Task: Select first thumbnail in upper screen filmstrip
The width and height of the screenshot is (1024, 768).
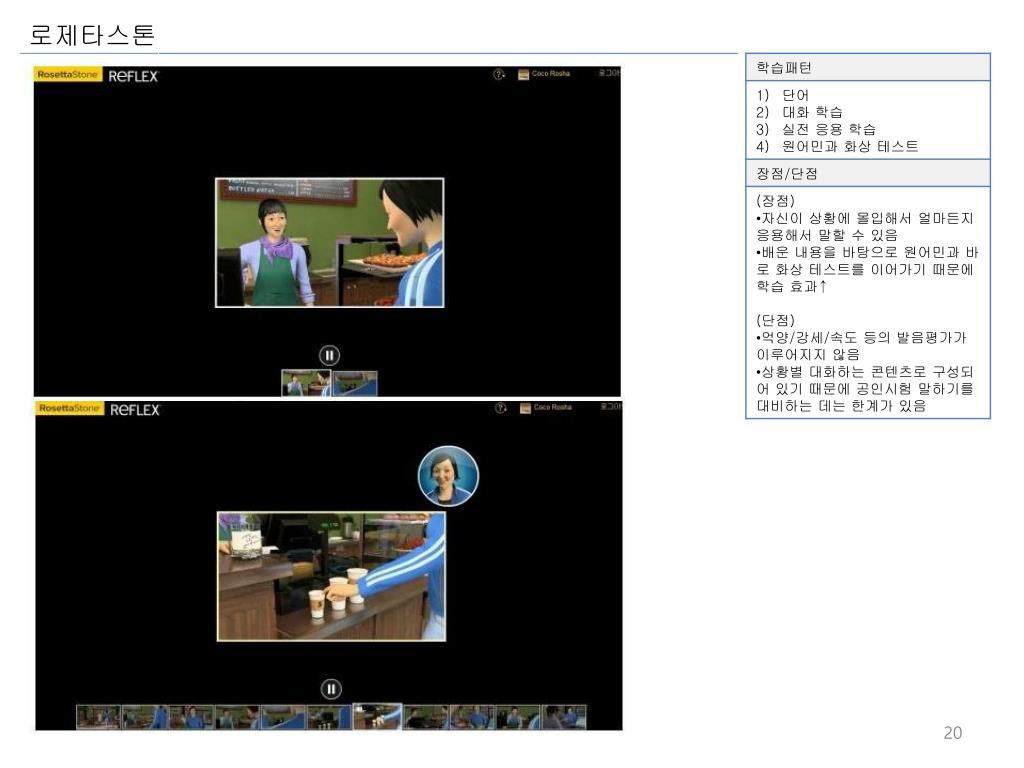Action: (306, 383)
